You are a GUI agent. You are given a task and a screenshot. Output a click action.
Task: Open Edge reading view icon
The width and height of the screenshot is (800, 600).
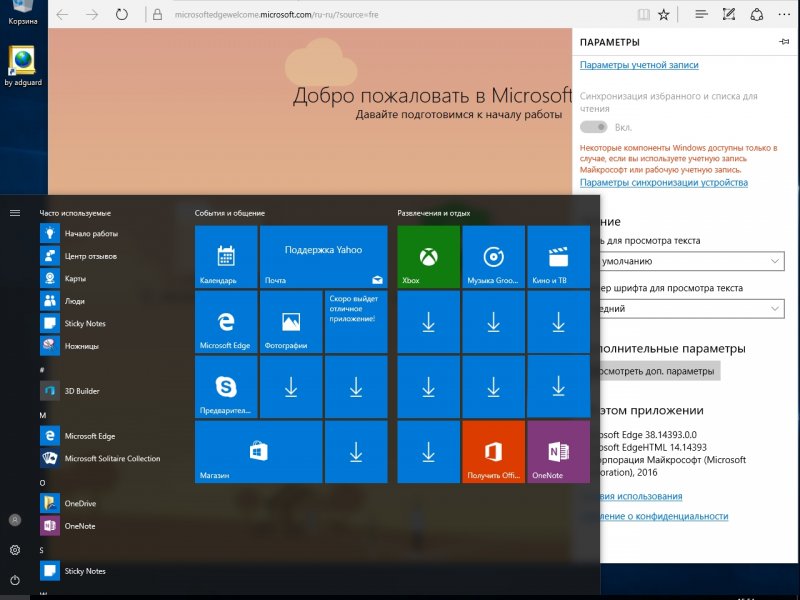(x=644, y=15)
